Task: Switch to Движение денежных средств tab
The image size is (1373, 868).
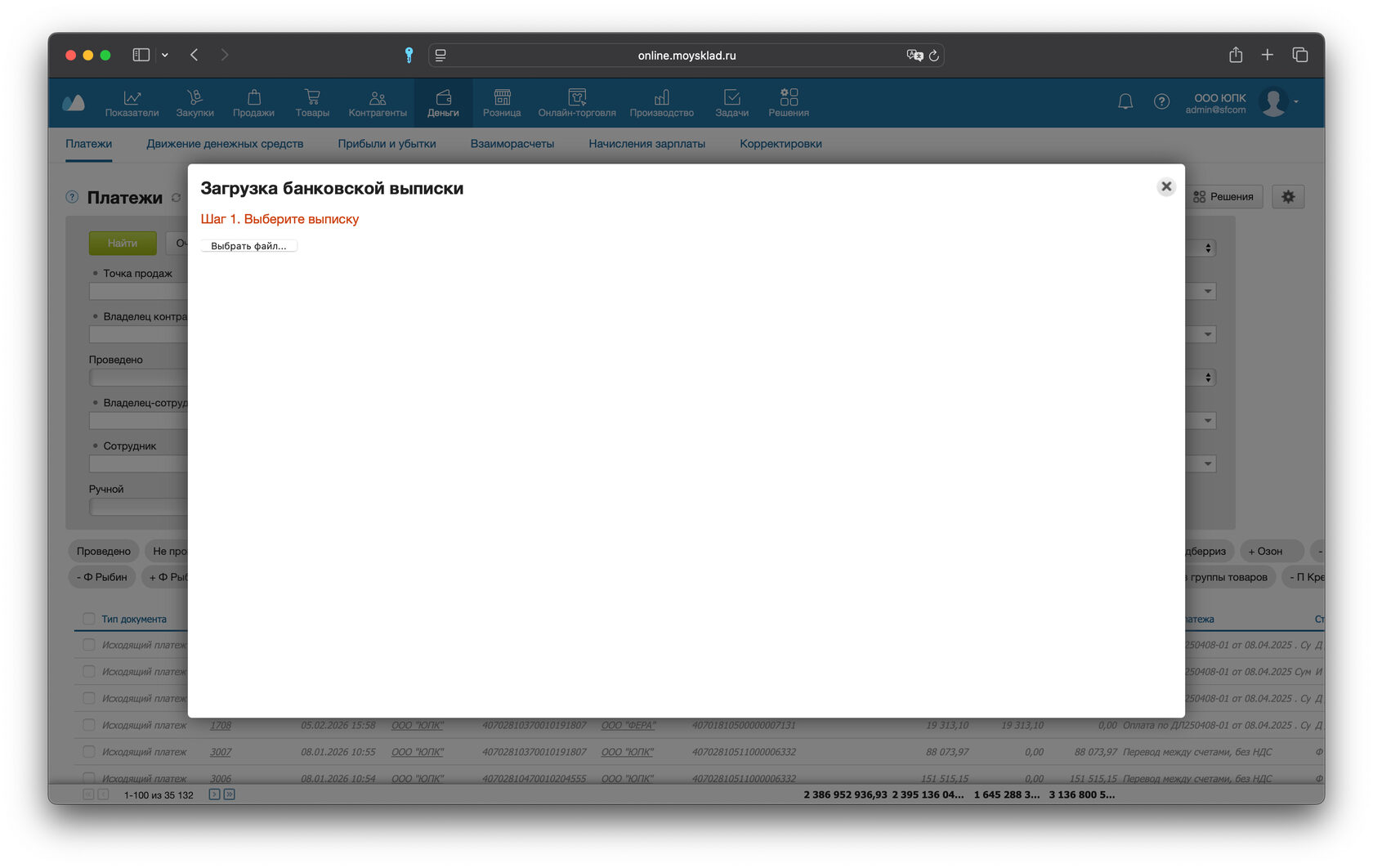Action: click(x=225, y=144)
